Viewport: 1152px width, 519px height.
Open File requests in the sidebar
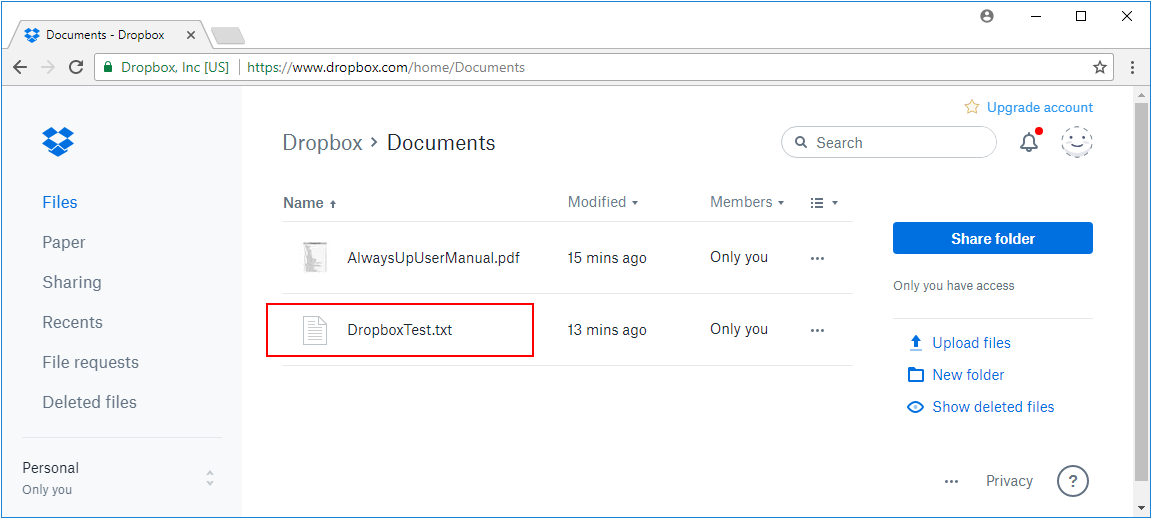[x=90, y=362]
